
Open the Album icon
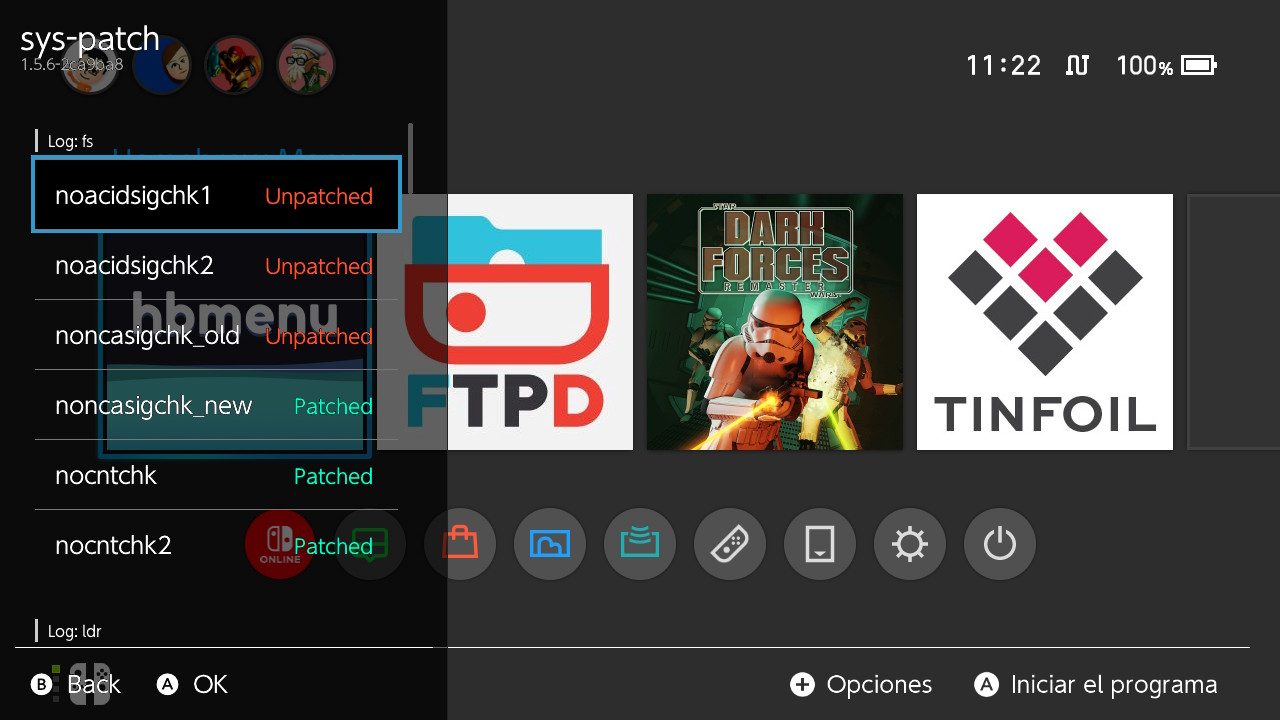click(x=550, y=545)
